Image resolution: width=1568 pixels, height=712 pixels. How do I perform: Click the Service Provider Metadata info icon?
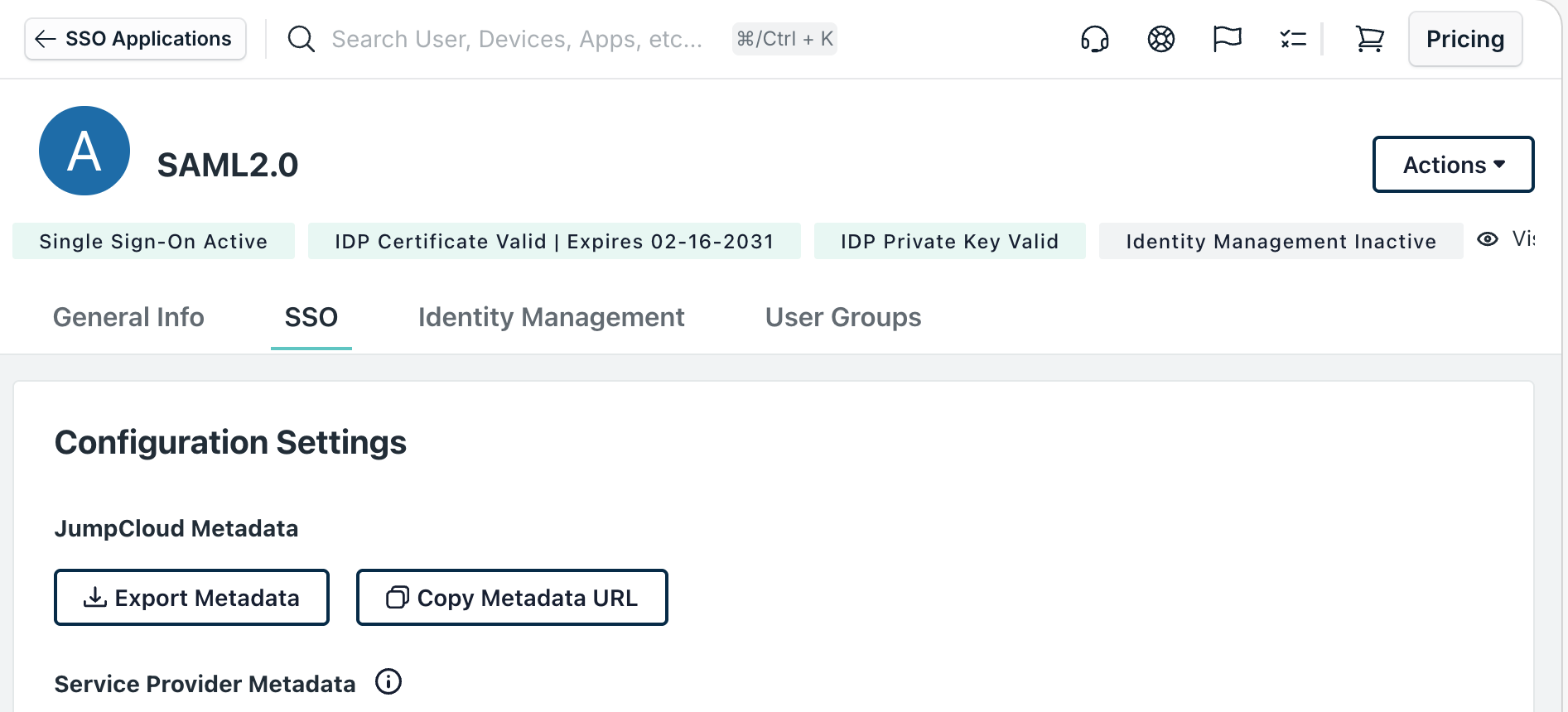tap(388, 682)
